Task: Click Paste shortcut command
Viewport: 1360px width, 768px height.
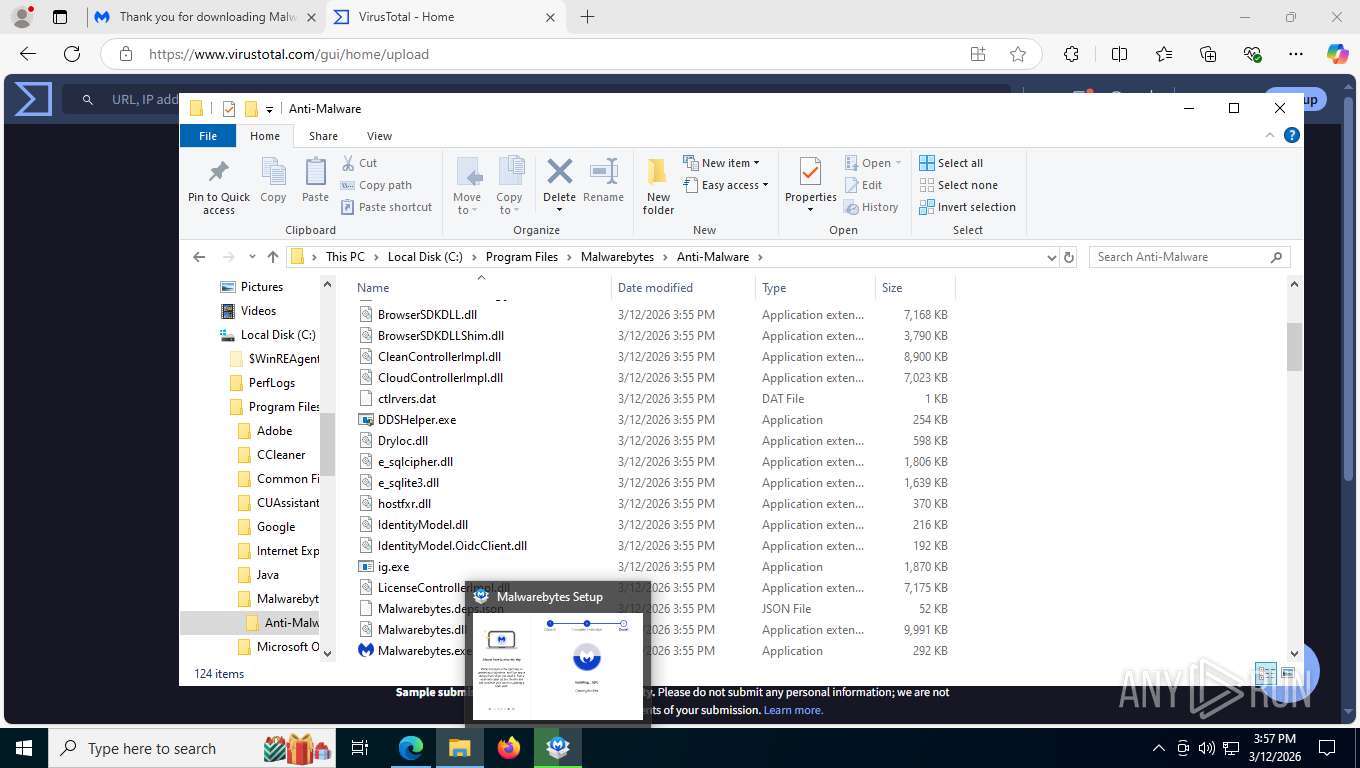Action: (386, 207)
